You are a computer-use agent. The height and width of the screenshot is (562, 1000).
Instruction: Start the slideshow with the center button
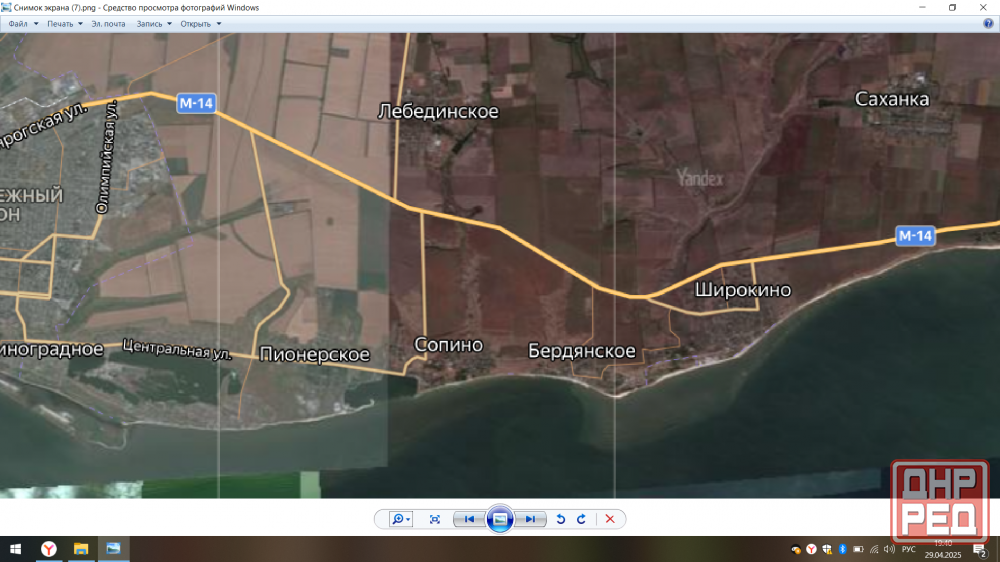point(500,519)
